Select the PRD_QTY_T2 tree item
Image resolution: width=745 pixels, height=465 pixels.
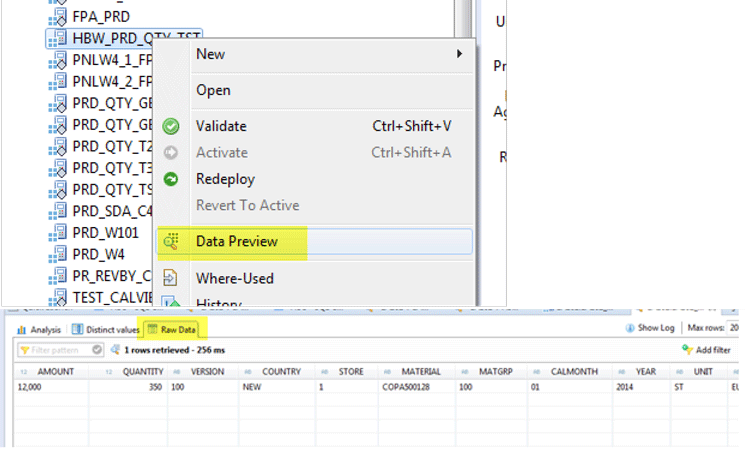point(113,147)
